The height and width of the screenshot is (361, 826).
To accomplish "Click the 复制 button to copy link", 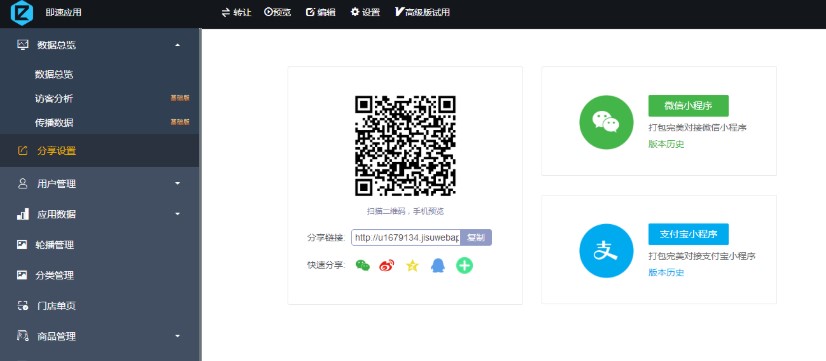I will click(476, 238).
